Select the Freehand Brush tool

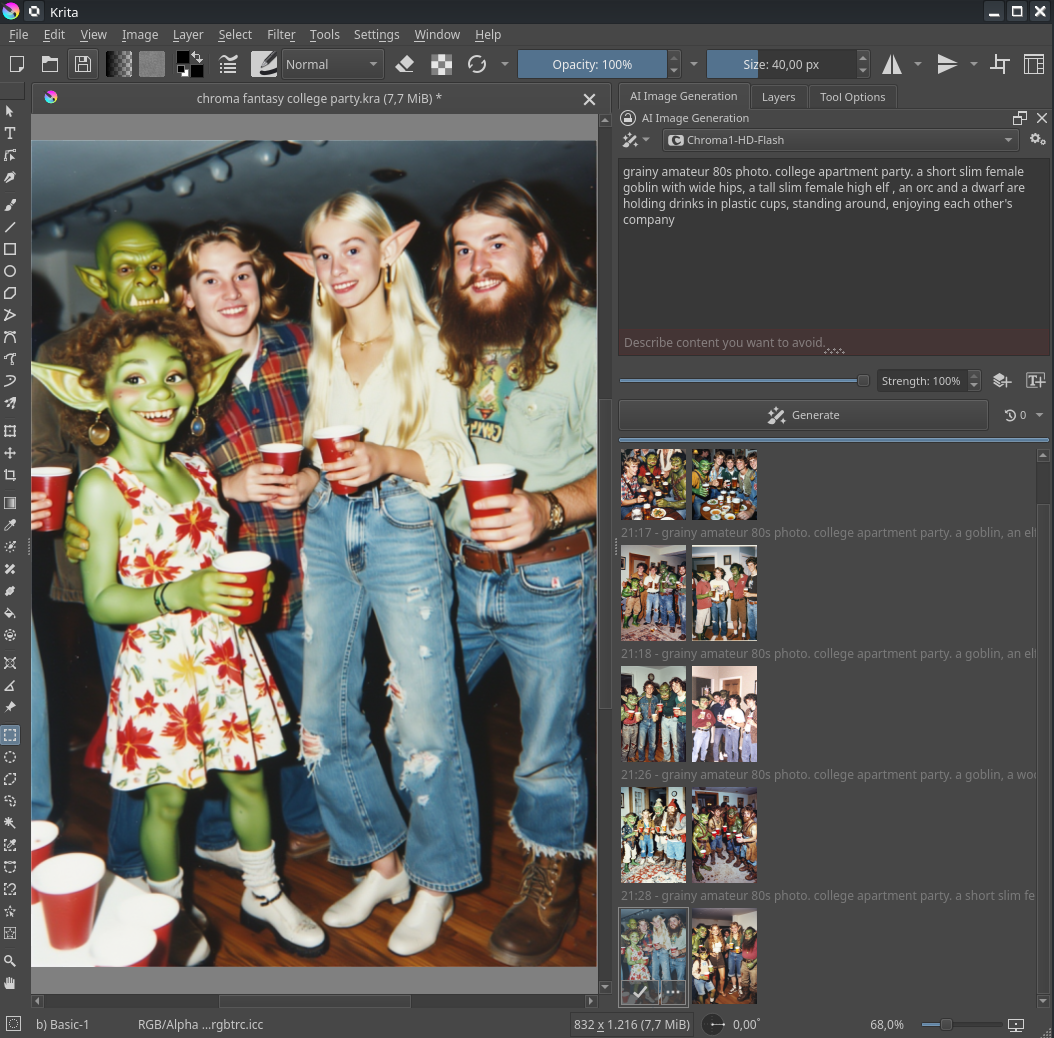10,205
